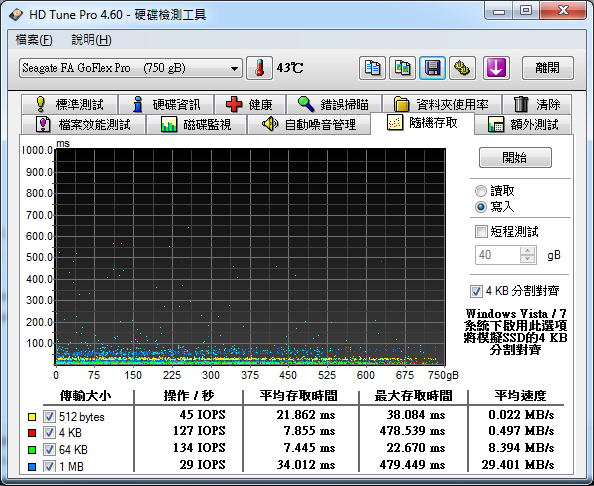Click the 478.539 ms max access time
The width and height of the screenshot is (594, 486).
(412, 431)
